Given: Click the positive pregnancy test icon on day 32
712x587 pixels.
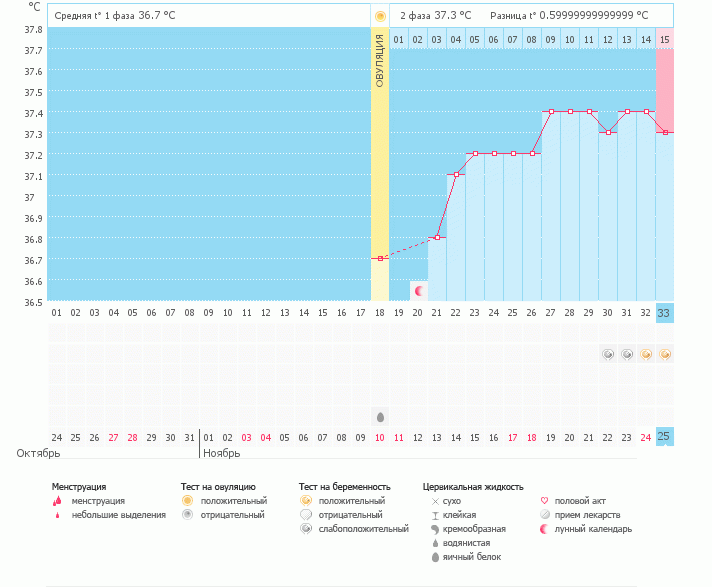Looking at the screenshot, I should 646,354.
